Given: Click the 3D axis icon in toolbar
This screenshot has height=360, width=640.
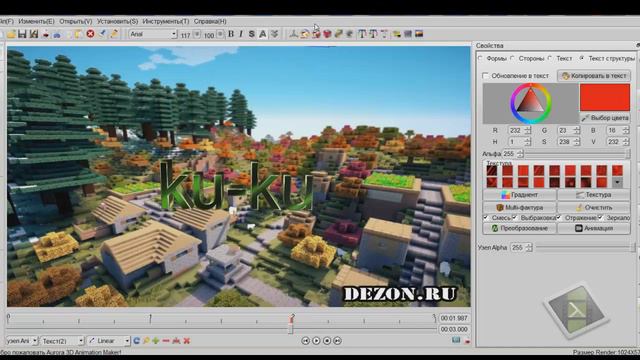Looking at the screenshot, I should [293, 34].
